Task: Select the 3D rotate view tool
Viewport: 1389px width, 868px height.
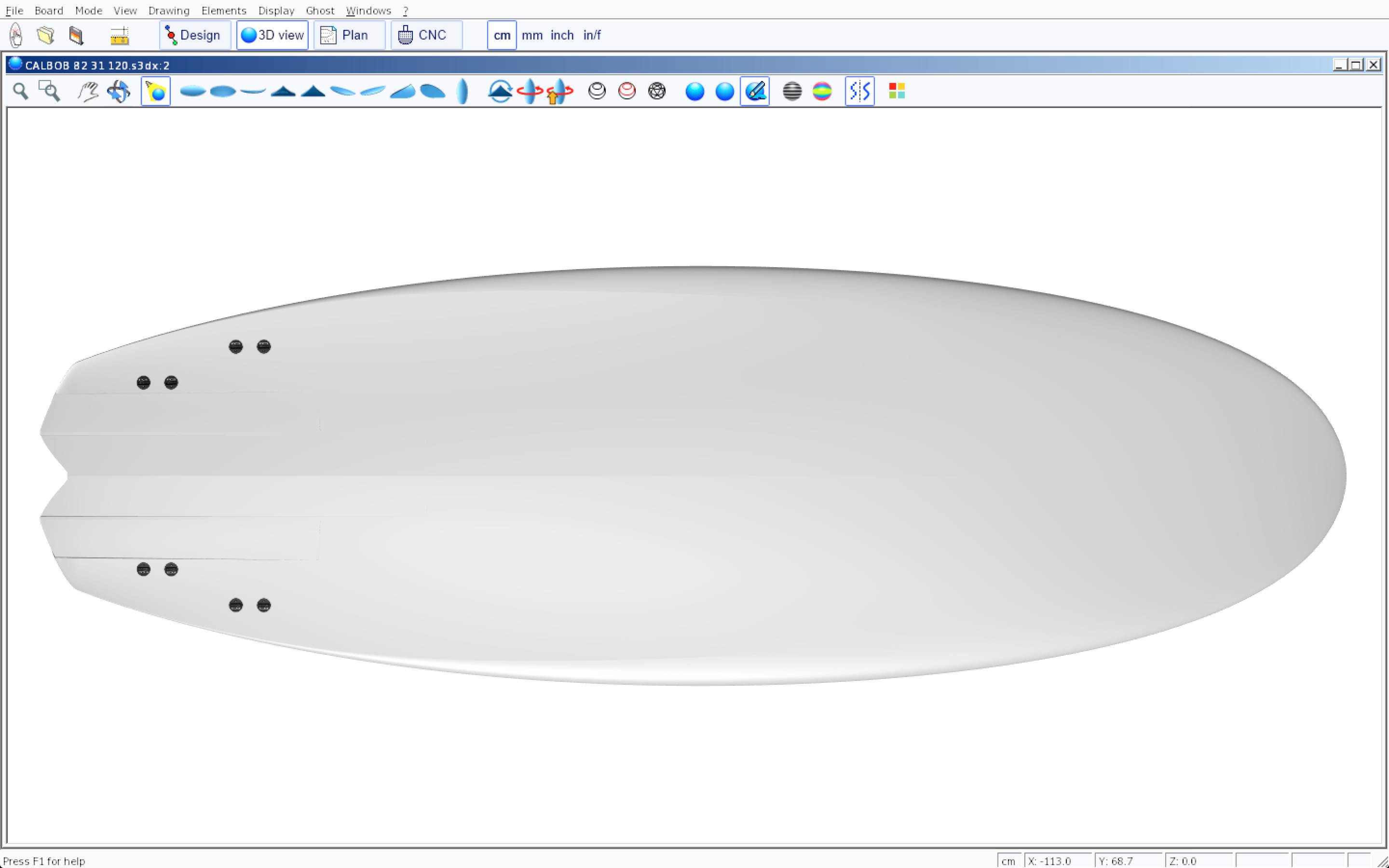Action: tap(119, 91)
